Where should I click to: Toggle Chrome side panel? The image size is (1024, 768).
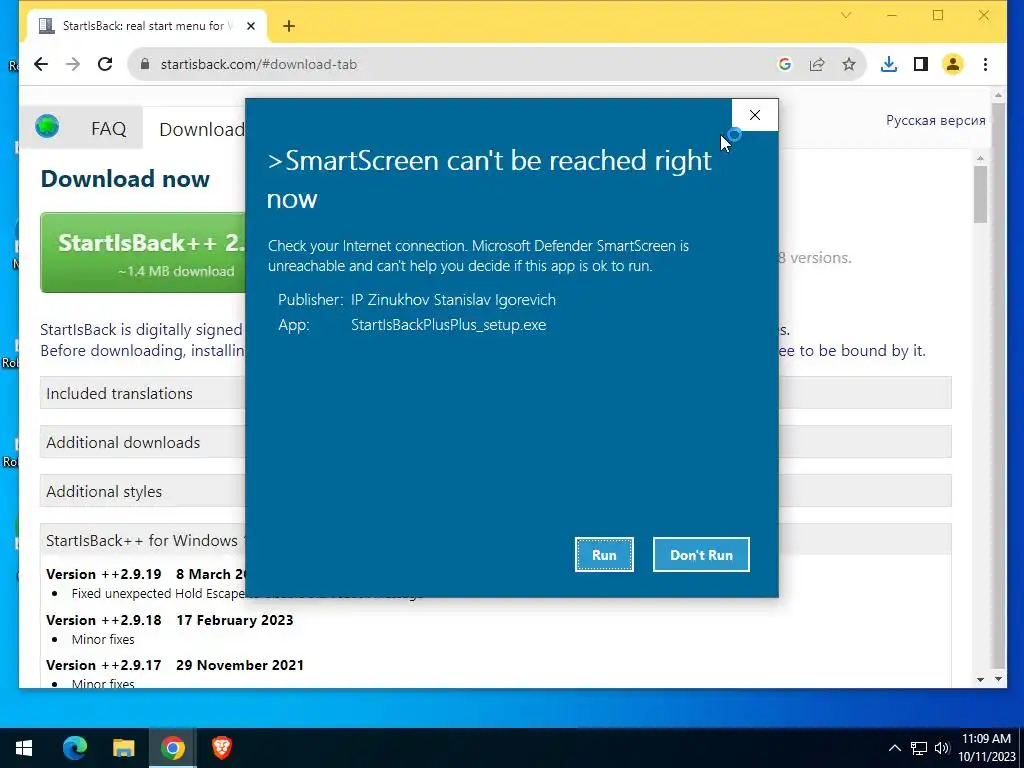[921, 64]
